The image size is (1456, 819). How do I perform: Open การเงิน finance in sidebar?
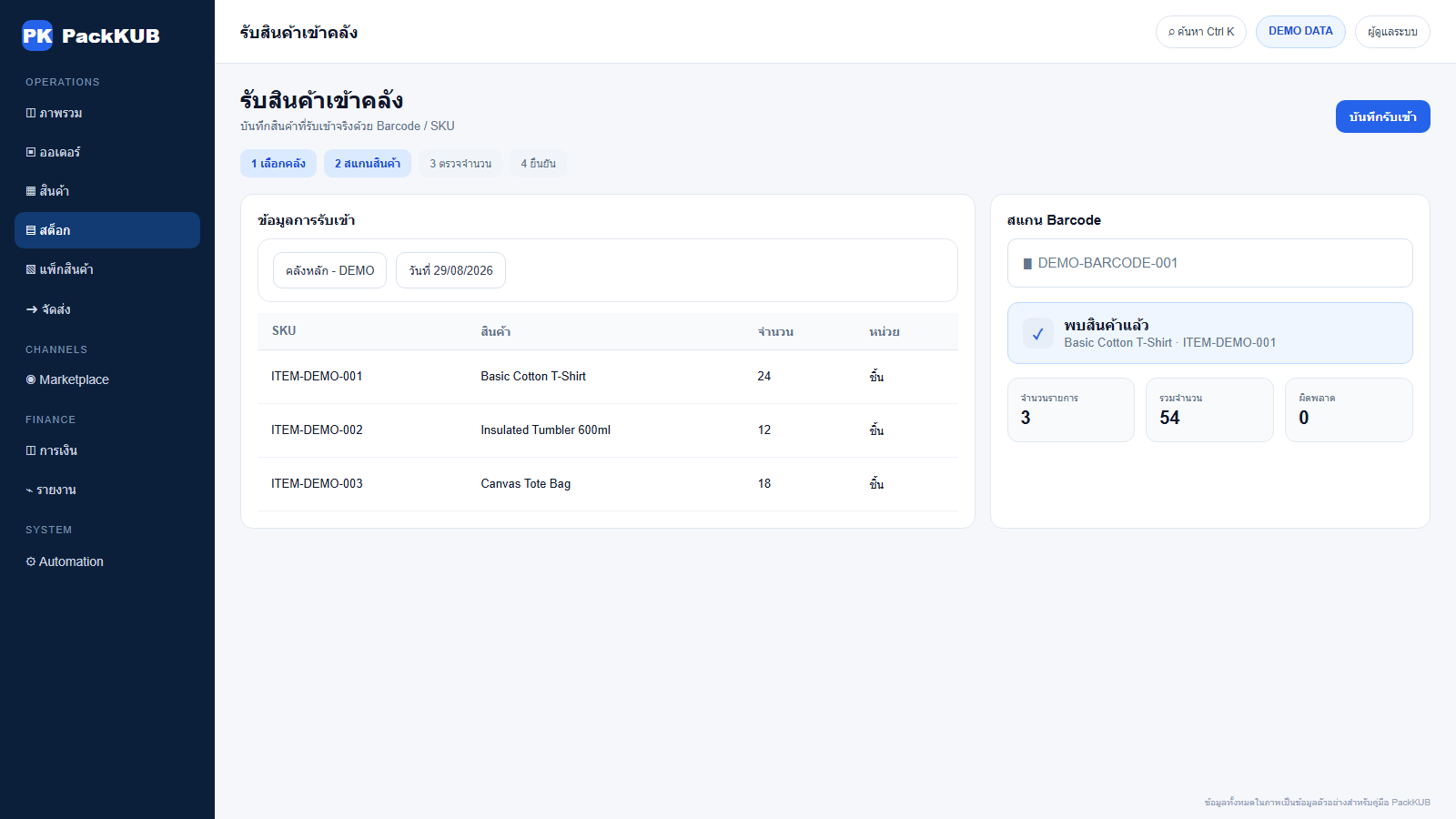(x=107, y=450)
